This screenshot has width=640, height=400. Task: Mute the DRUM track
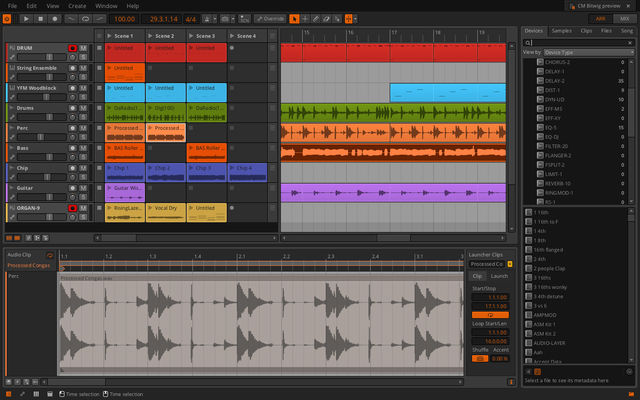pyautogui.click(x=83, y=48)
